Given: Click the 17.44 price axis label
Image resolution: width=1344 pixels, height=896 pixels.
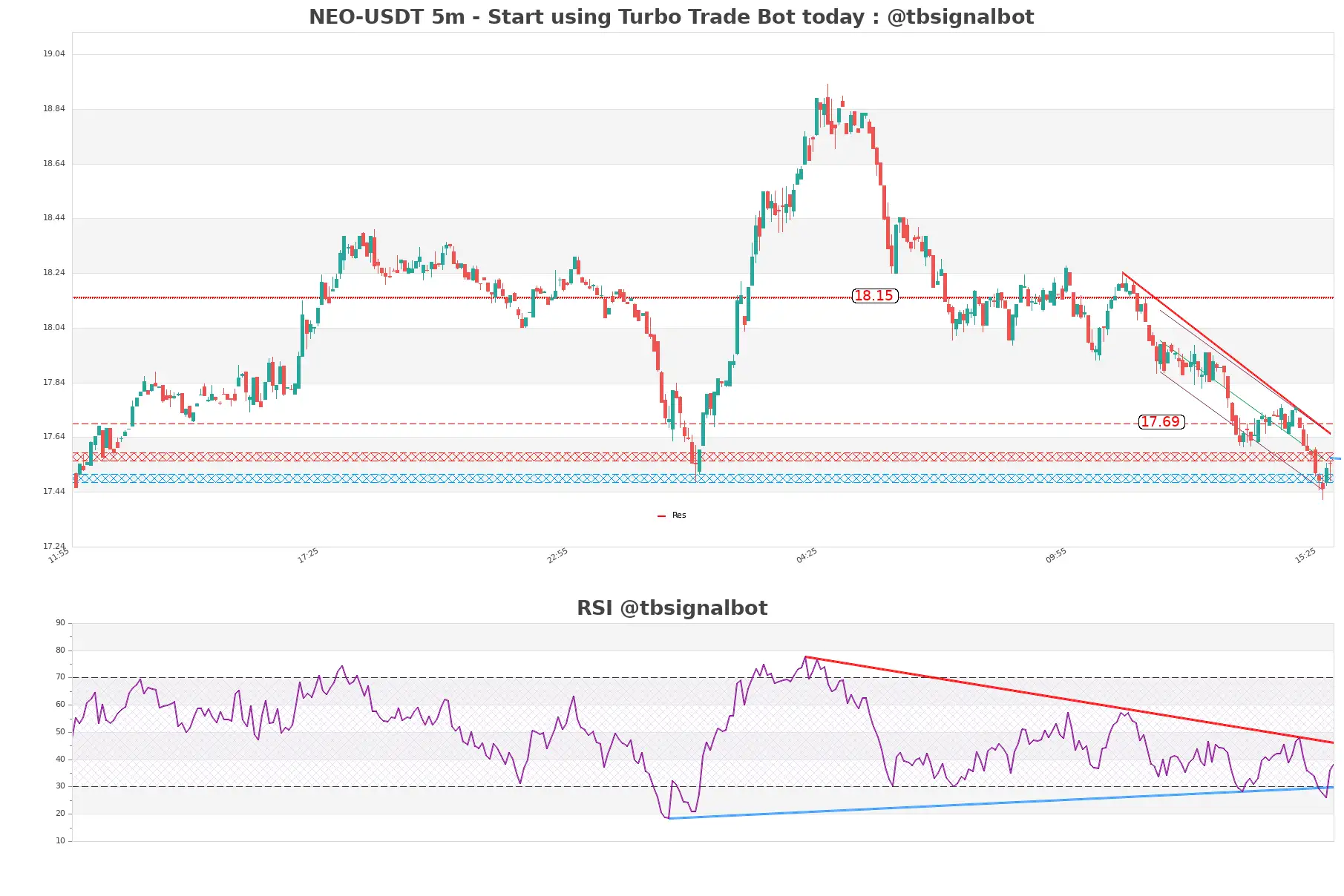Looking at the screenshot, I should (53, 491).
